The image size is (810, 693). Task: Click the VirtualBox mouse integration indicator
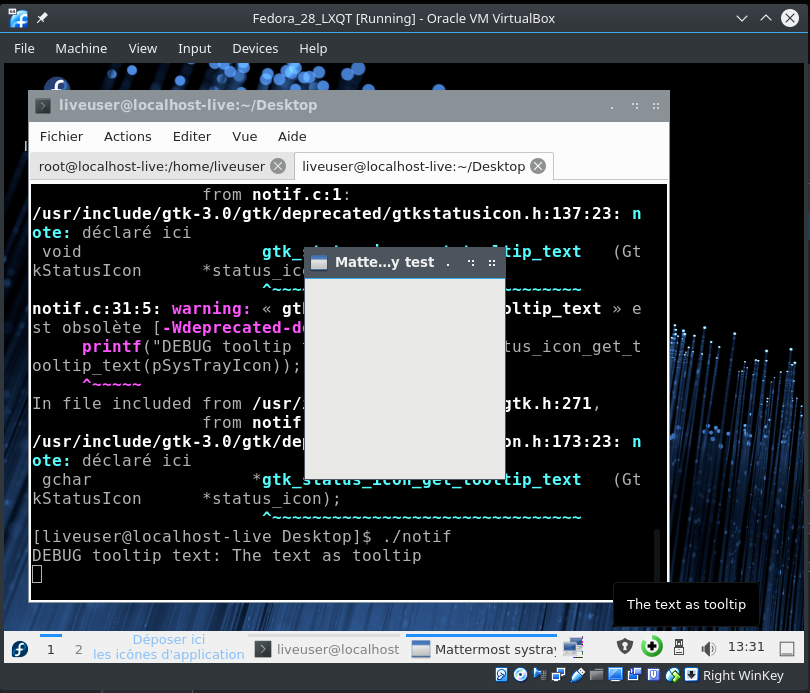pos(673,674)
